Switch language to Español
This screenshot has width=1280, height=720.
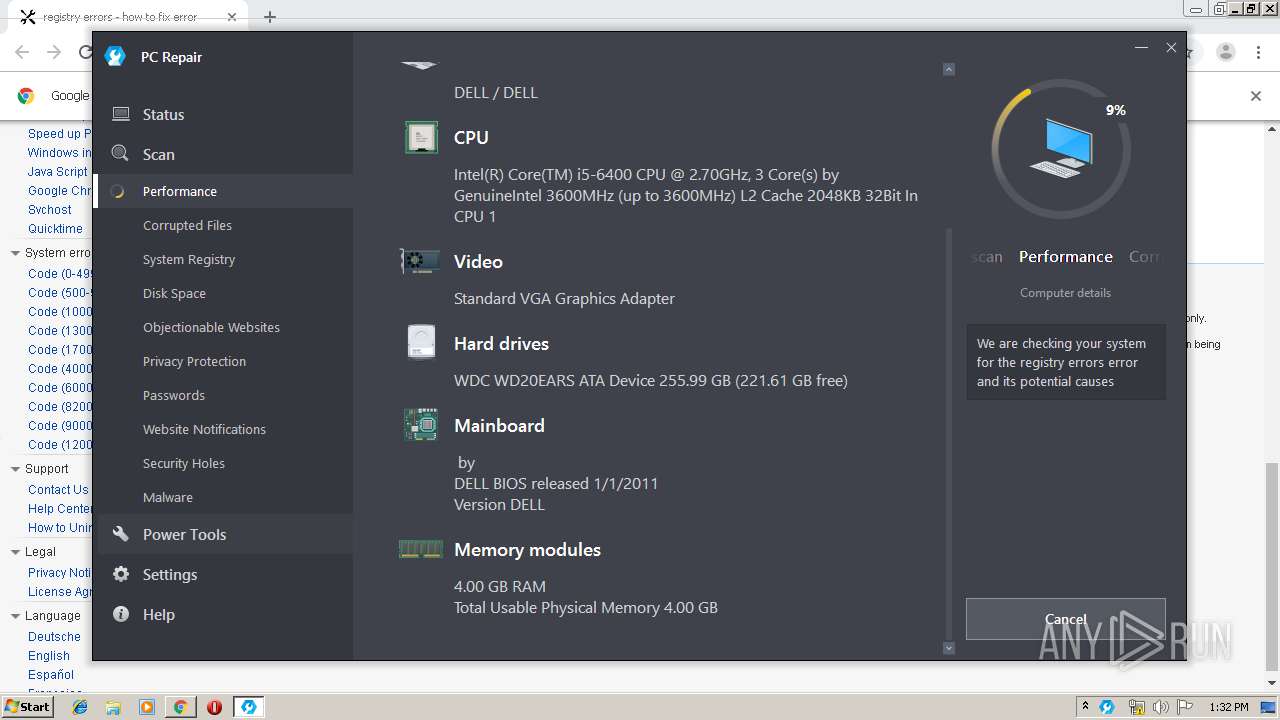pyautogui.click(x=51, y=675)
